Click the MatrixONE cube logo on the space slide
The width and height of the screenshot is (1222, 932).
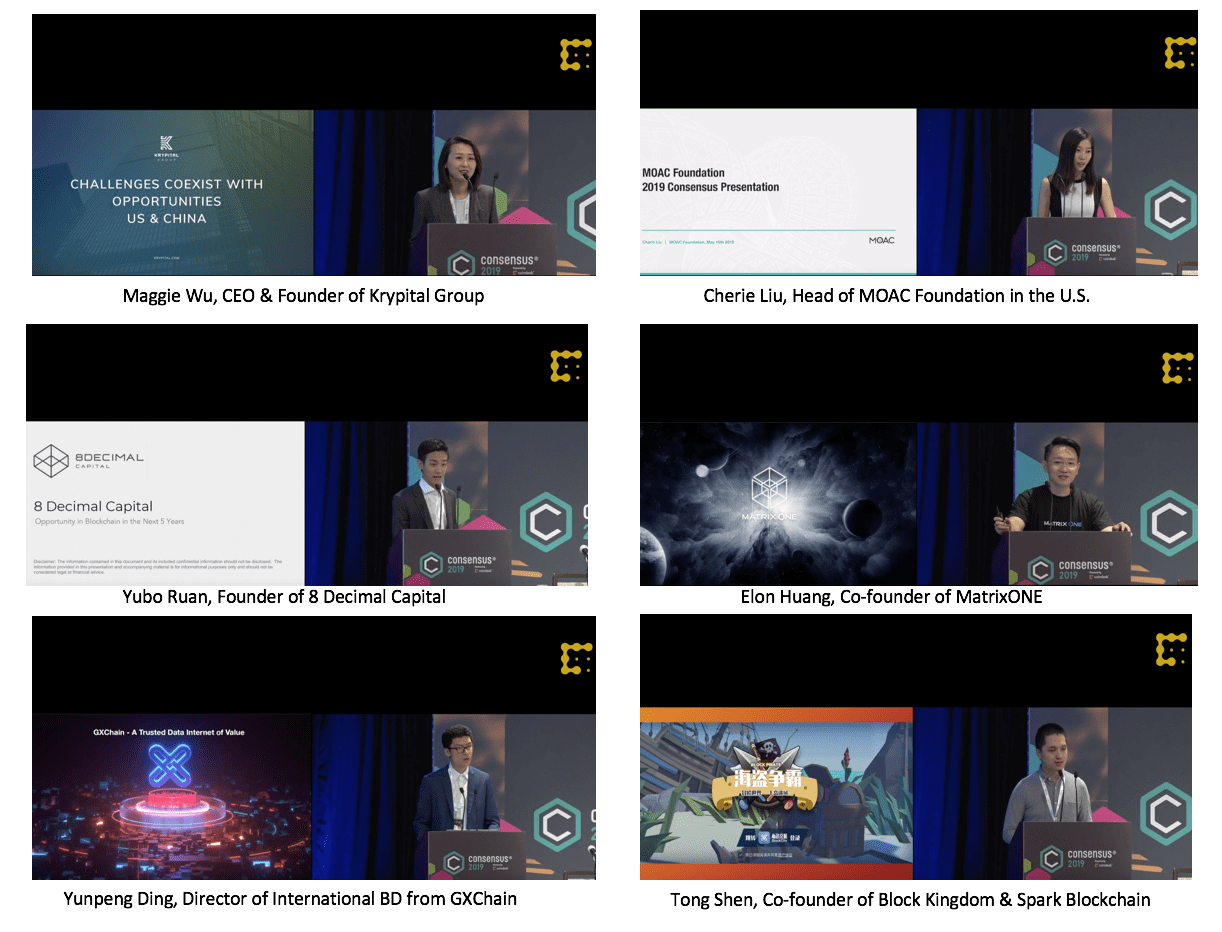coord(770,488)
